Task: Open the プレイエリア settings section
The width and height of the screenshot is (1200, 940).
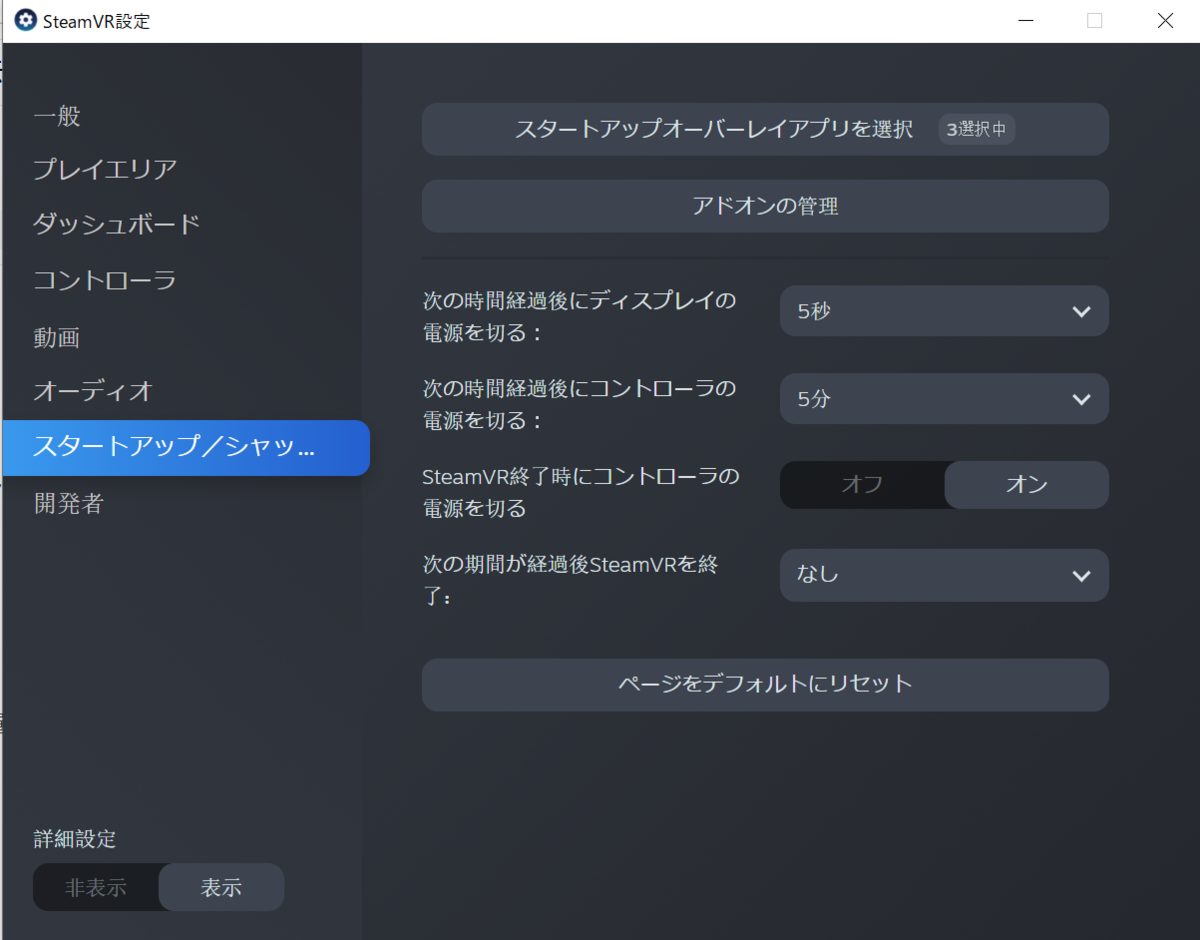Action: pos(105,169)
